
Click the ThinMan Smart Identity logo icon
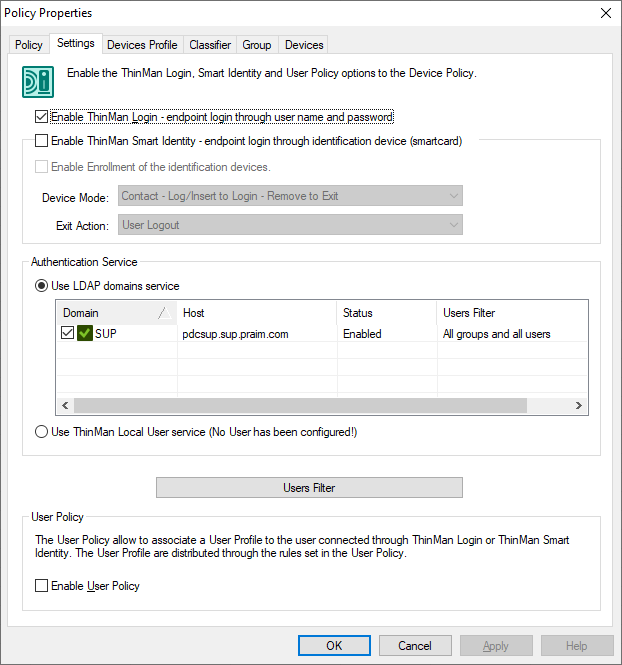38,82
